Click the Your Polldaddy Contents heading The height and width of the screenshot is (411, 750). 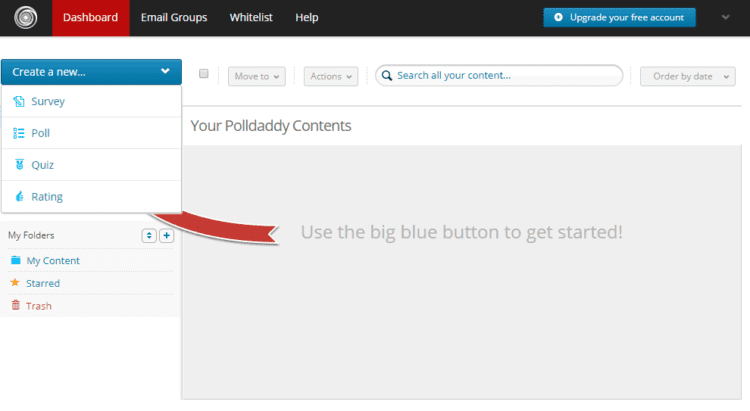click(271, 126)
